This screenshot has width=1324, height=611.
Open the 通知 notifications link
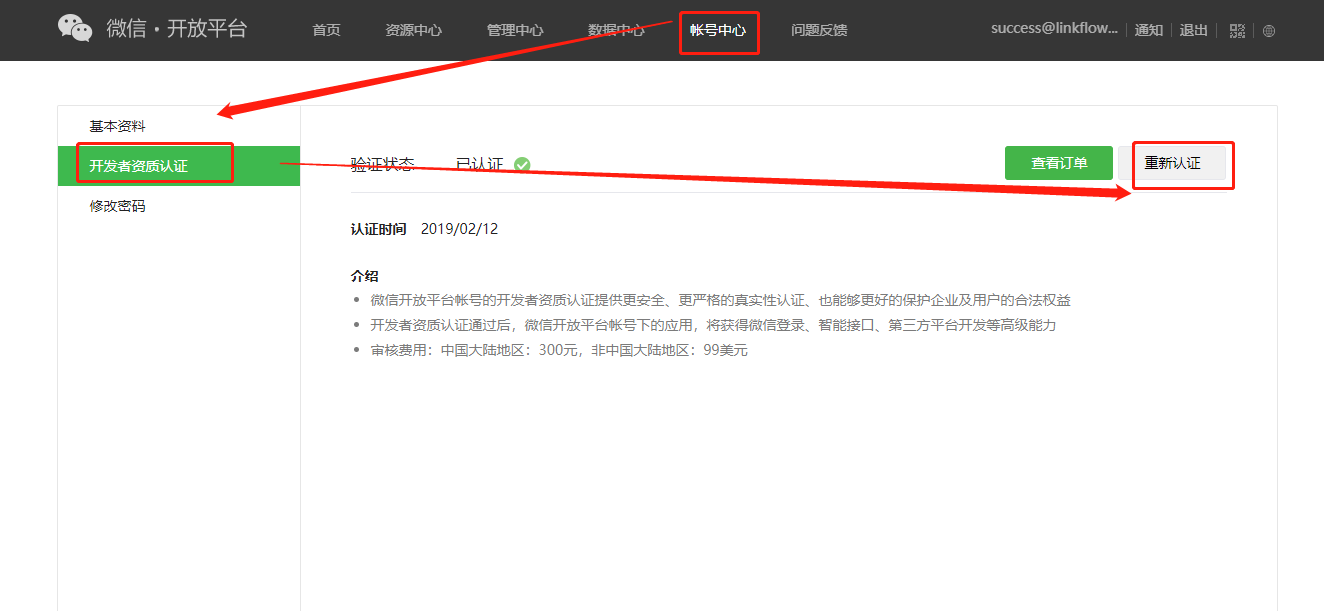tap(1149, 30)
